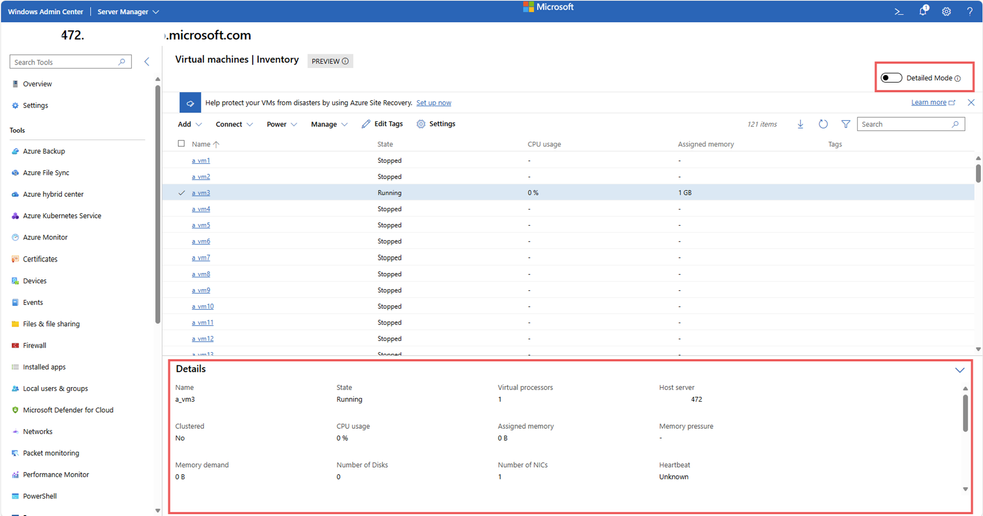The height and width of the screenshot is (516, 983).
Task: Click the Set up now link
Action: click(x=434, y=103)
